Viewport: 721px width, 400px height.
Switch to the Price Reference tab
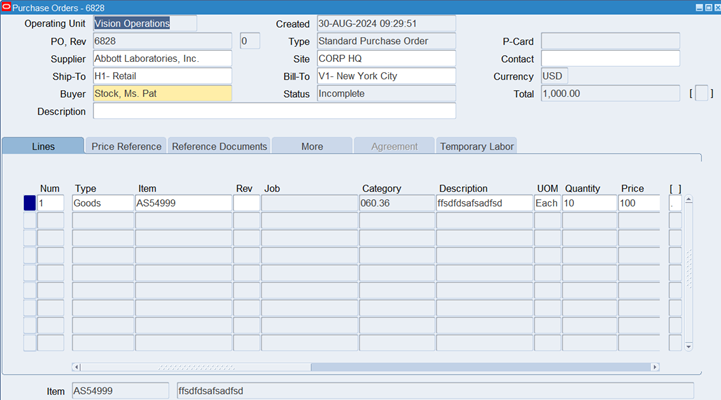(x=126, y=146)
